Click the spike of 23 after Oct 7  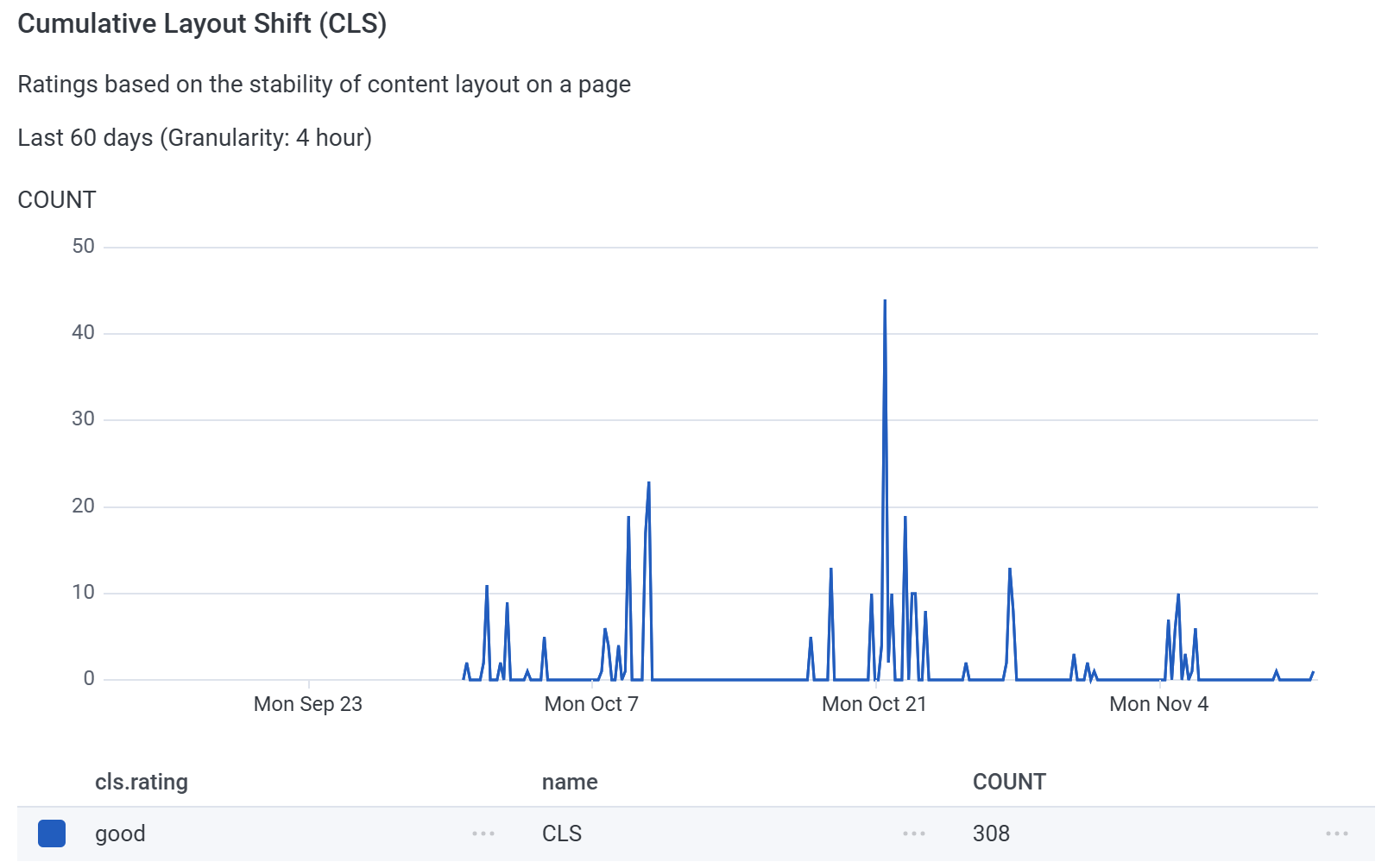(x=648, y=484)
